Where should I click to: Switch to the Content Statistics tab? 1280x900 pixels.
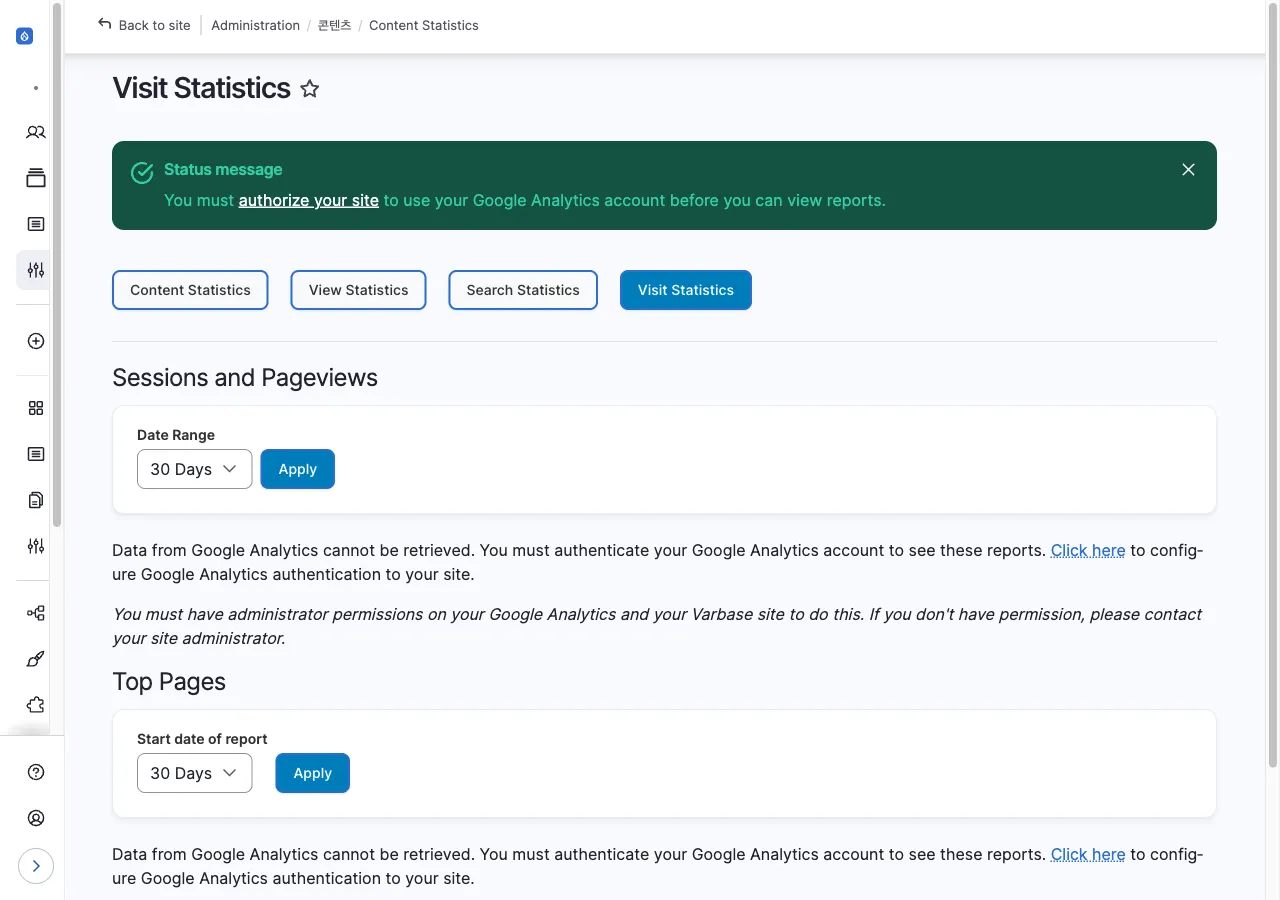click(190, 290)
